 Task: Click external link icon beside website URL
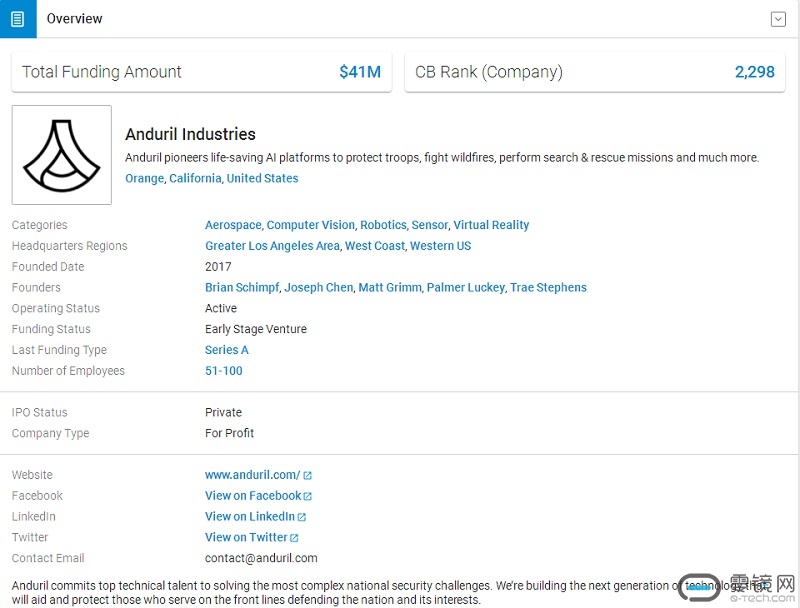tap(308, 476)
